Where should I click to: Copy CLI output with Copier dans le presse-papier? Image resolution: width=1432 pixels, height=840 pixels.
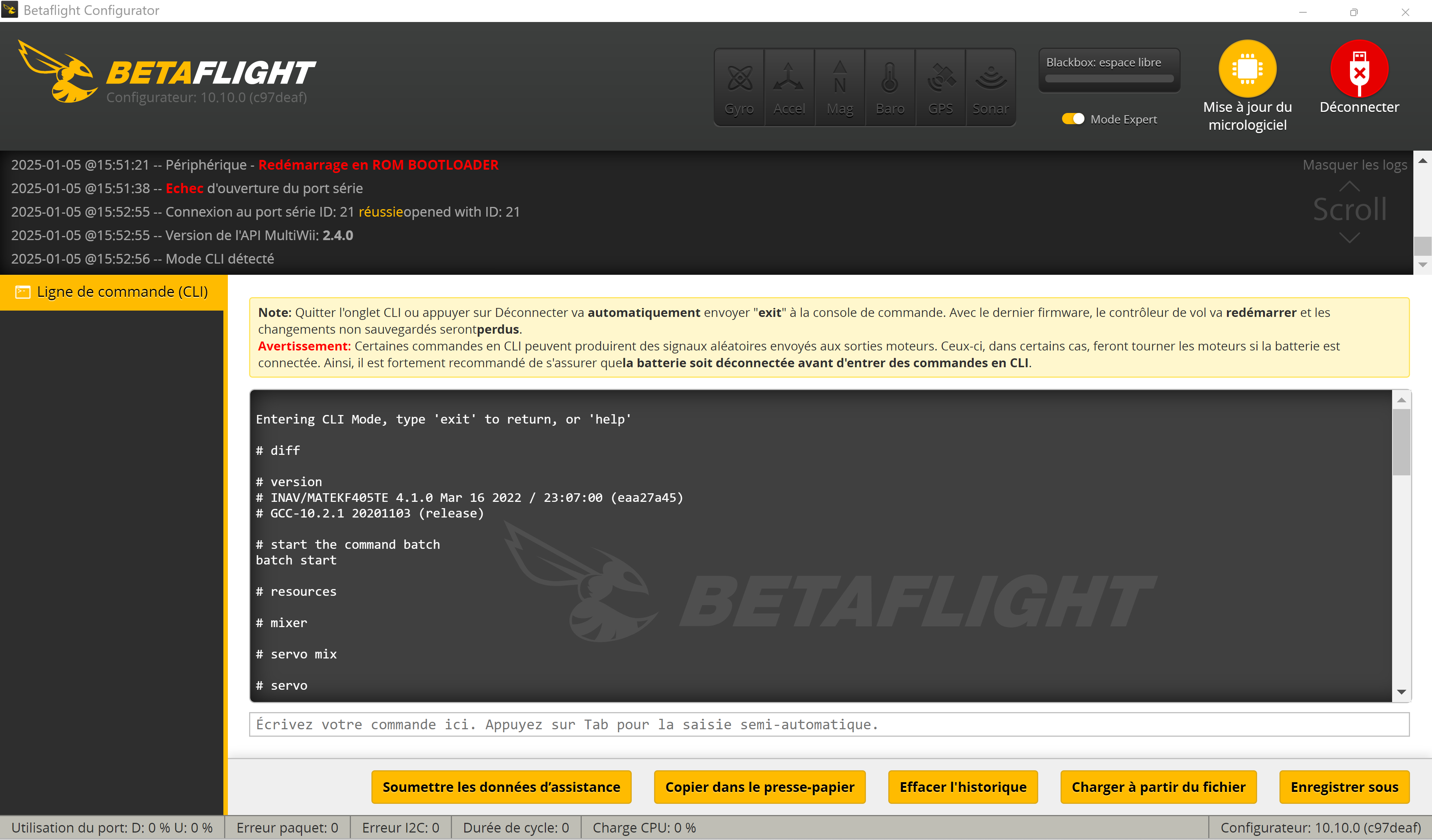coord(759,787)
